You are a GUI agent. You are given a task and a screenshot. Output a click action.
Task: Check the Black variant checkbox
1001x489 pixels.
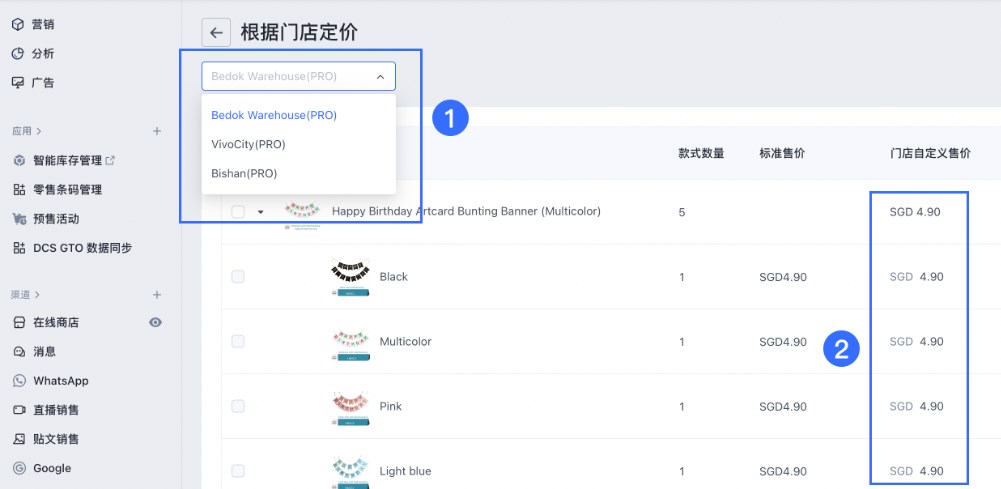pyautogui.click(x=238, y=277)
